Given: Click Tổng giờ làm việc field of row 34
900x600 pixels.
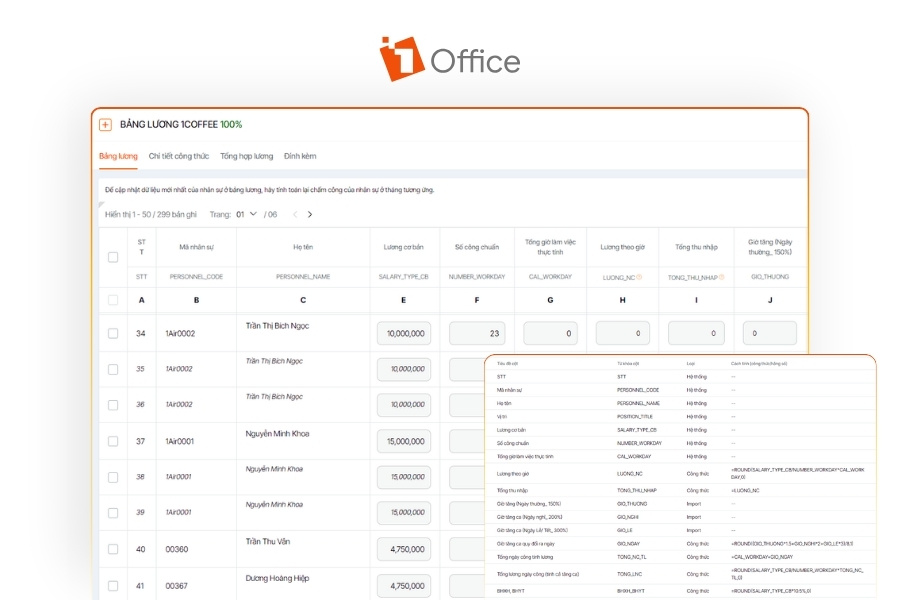Looking at the screenshot, I should point(550,333).
